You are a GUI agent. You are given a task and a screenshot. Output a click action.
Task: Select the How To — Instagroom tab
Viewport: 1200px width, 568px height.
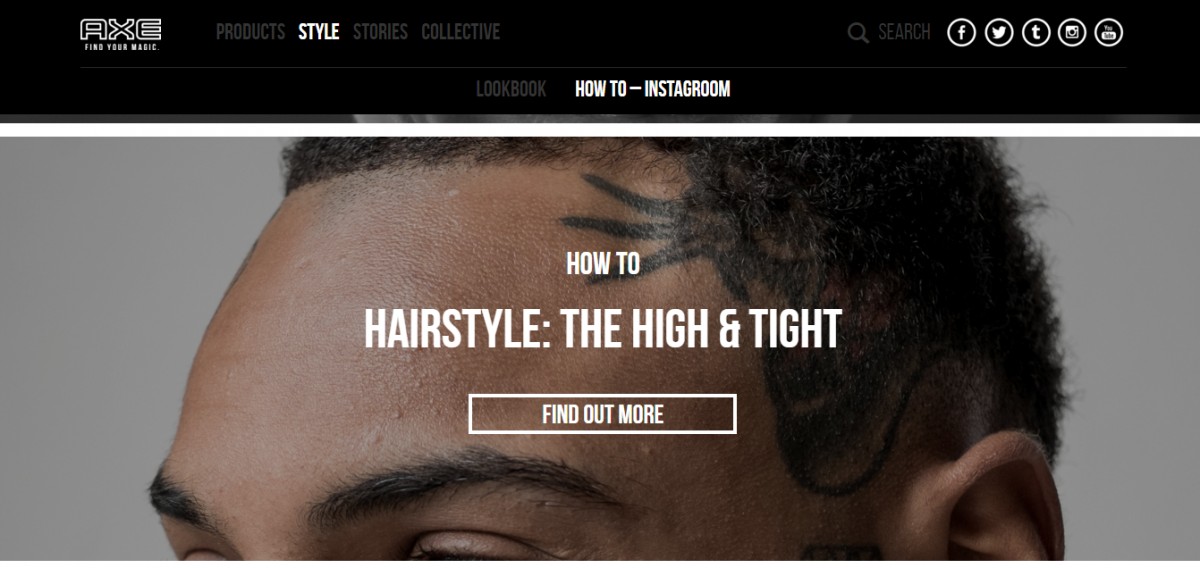coord(652,89)
